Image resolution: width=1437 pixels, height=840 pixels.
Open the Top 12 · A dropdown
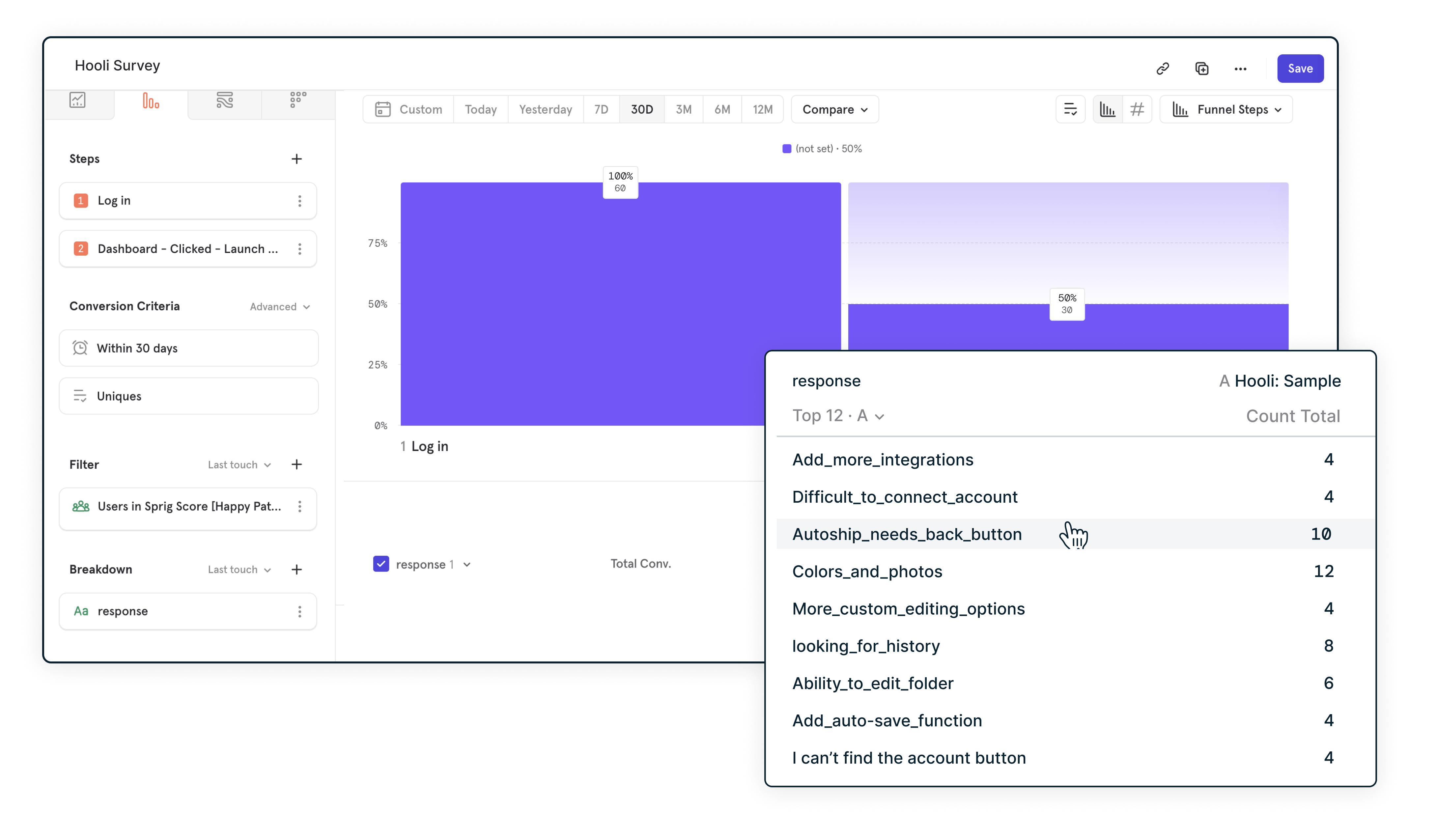pyautogui.click(x=838, y=416)
